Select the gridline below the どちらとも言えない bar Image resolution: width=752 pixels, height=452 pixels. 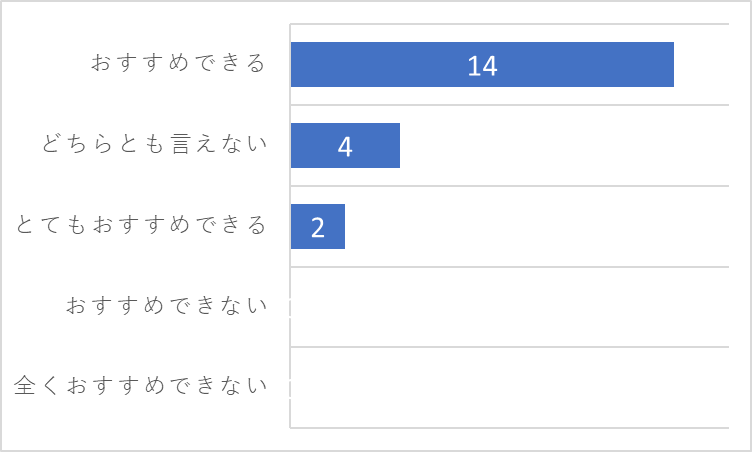509,186
